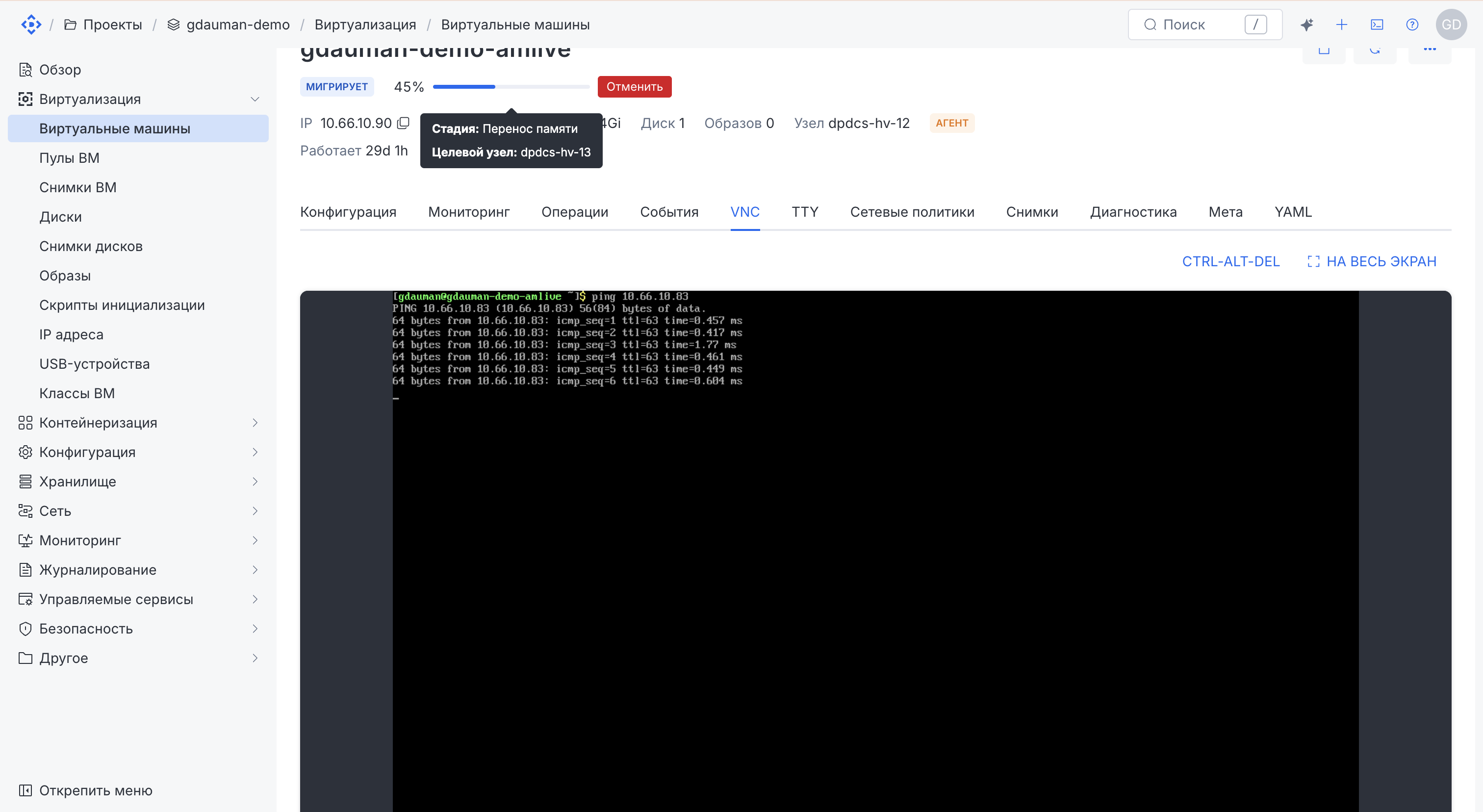The height and width of the screenshot is (812, 1483).
Task: Open the console terminal icon in header
Action: click(1377, 25)
